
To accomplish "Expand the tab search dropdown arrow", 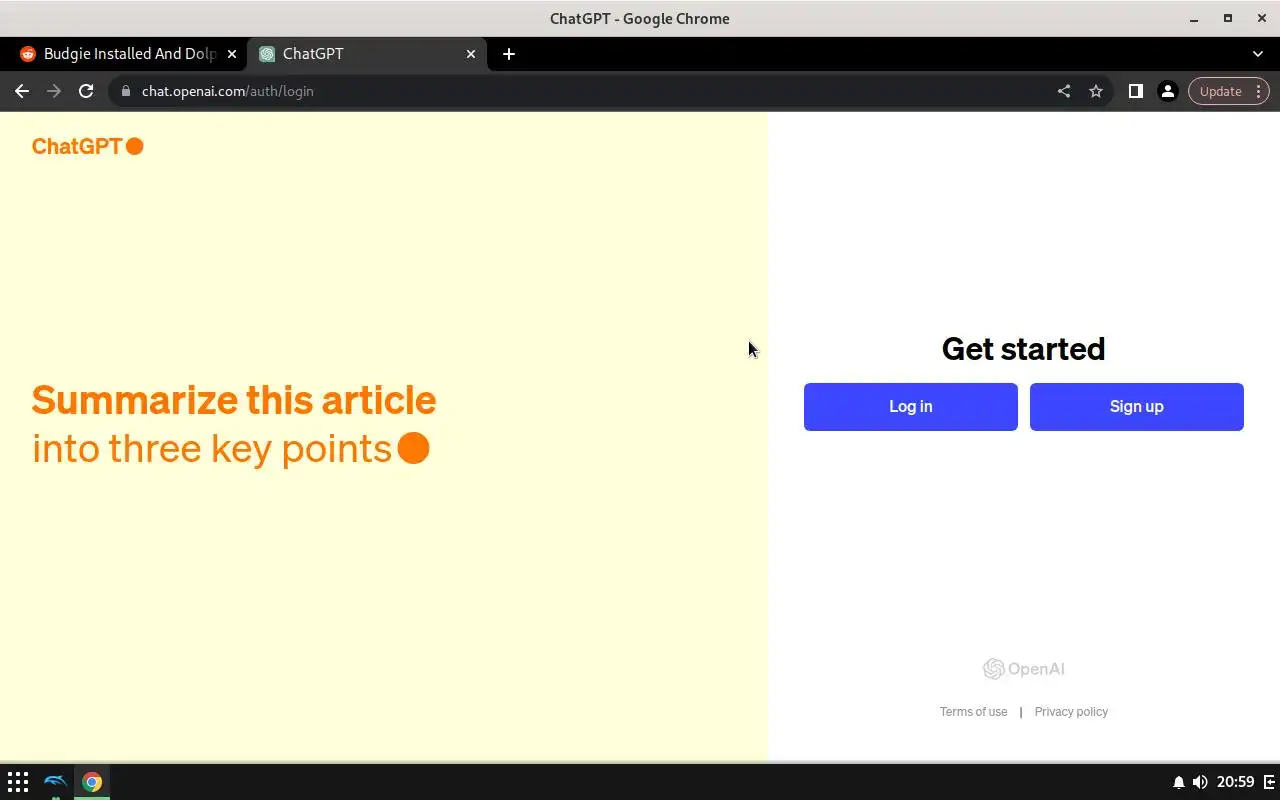I will pos(1258,54).
